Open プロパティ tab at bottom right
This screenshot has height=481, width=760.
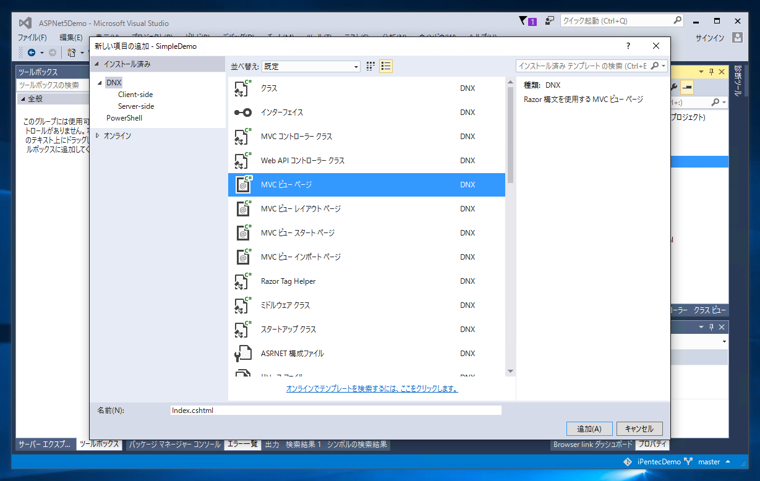click(x=652, y=444)
